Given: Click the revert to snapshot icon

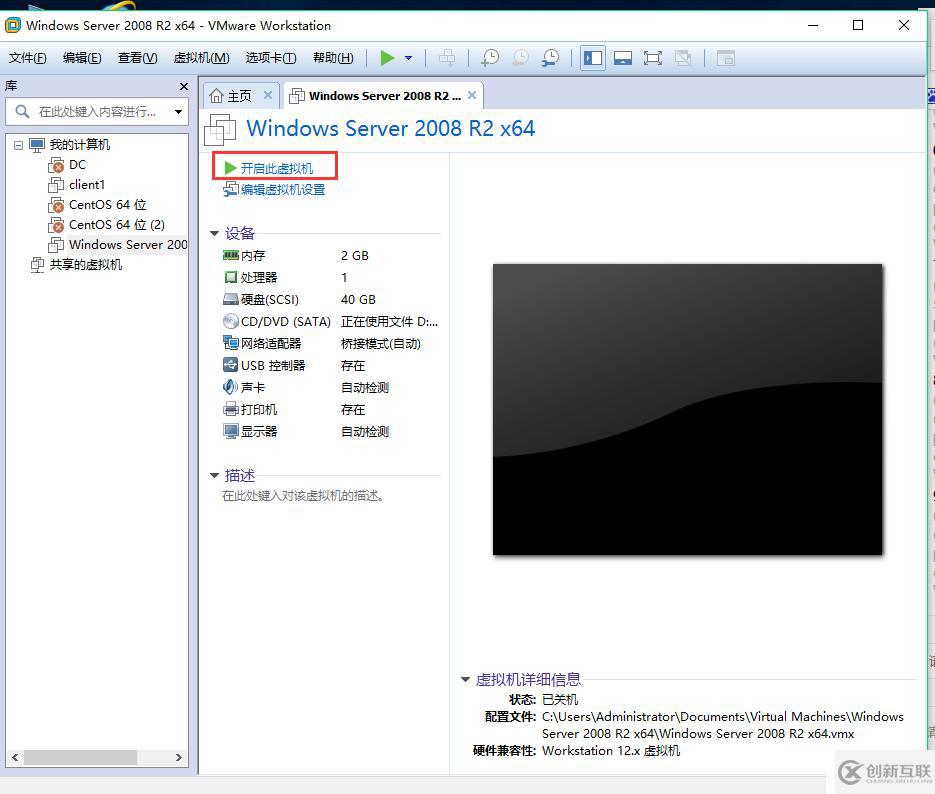Looking at the screenshot, I should pos(521,58).
